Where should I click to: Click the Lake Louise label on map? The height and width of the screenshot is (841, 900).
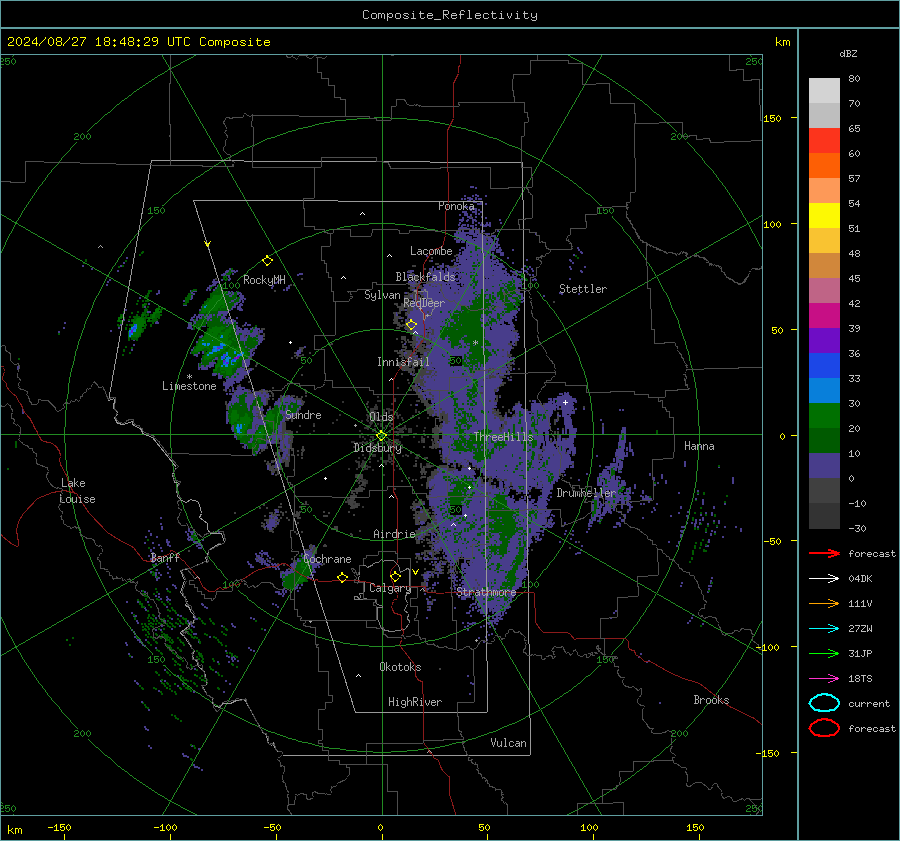[x=77, y=491]
